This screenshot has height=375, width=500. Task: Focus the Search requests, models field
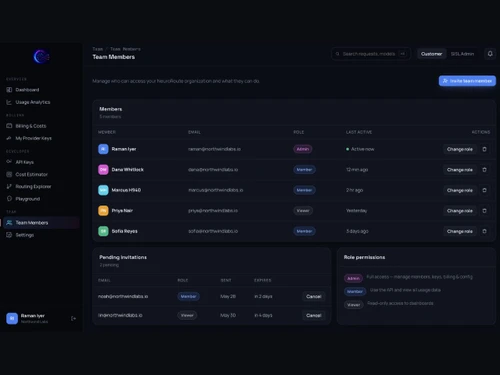(x=371, y=54)
